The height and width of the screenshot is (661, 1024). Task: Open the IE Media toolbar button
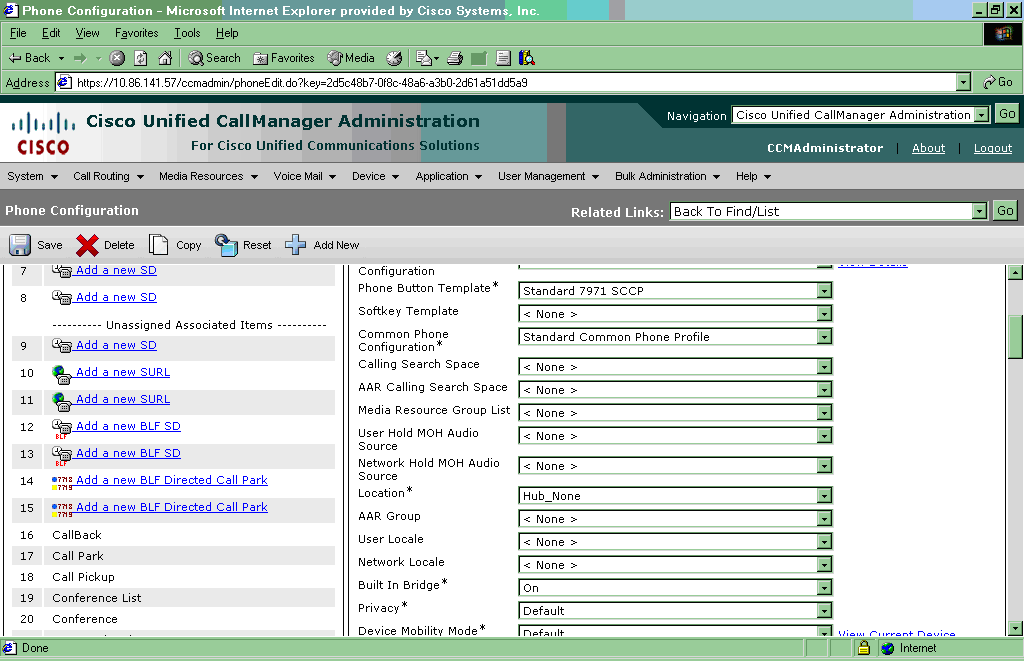point(351,58)
